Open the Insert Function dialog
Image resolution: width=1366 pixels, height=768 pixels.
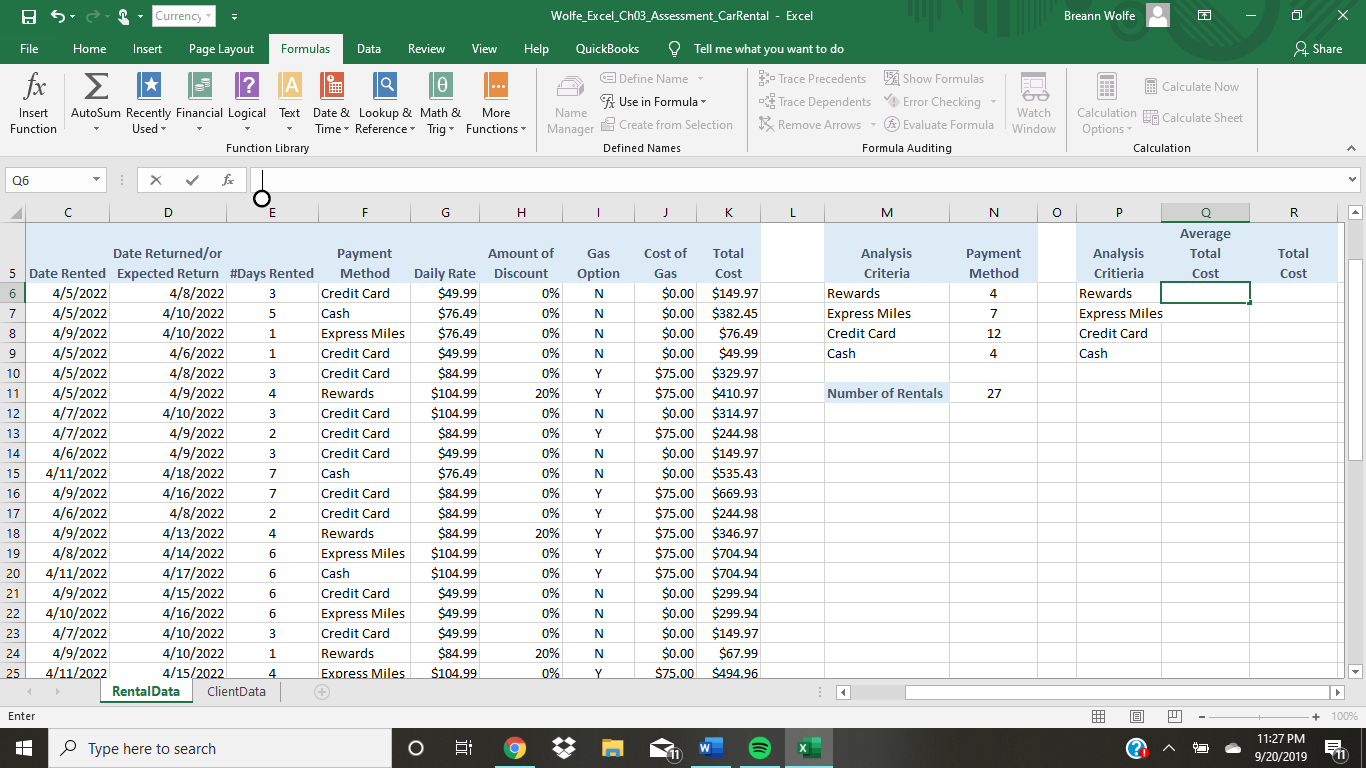click(33, 105)
